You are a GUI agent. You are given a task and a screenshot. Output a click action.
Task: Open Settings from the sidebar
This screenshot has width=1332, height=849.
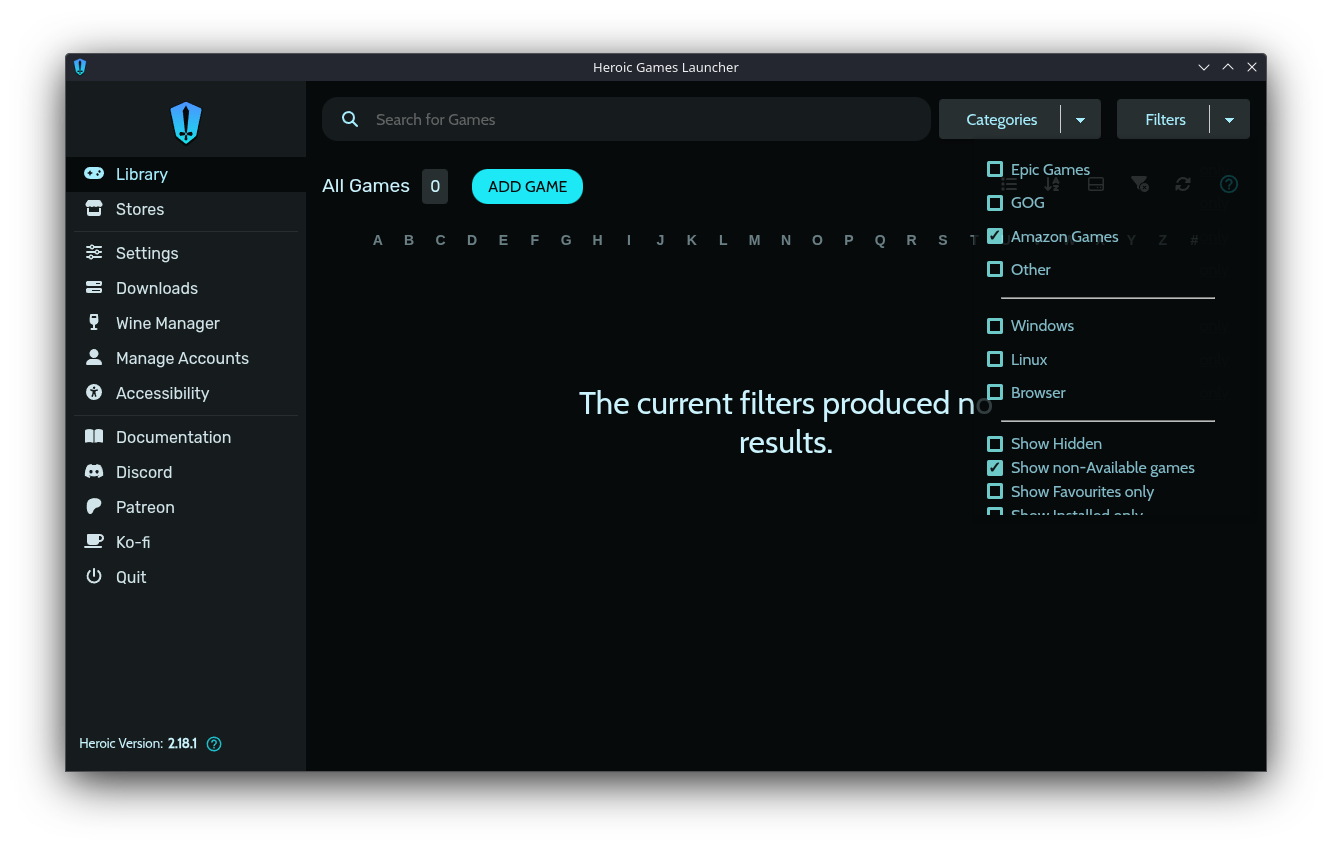click(186, 253)
